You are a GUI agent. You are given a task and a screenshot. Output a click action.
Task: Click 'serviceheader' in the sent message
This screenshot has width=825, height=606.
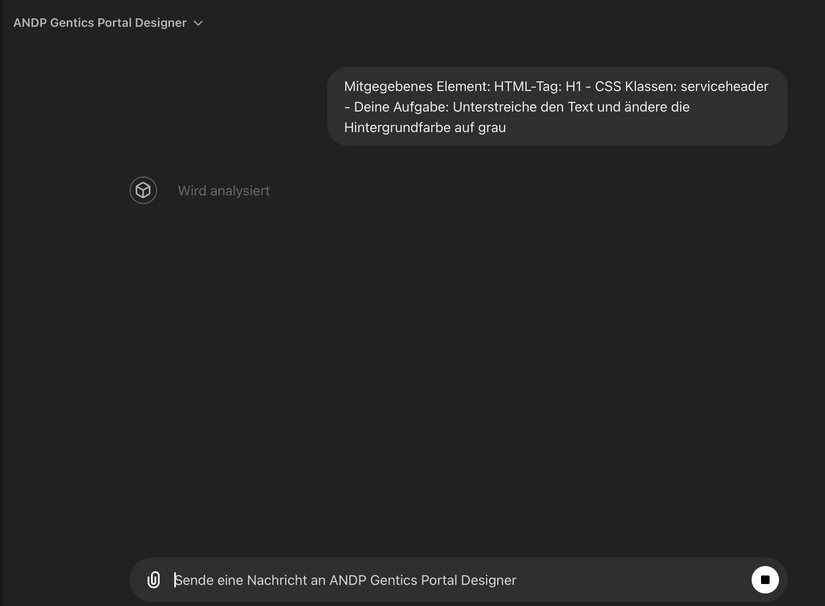[717, 87]
